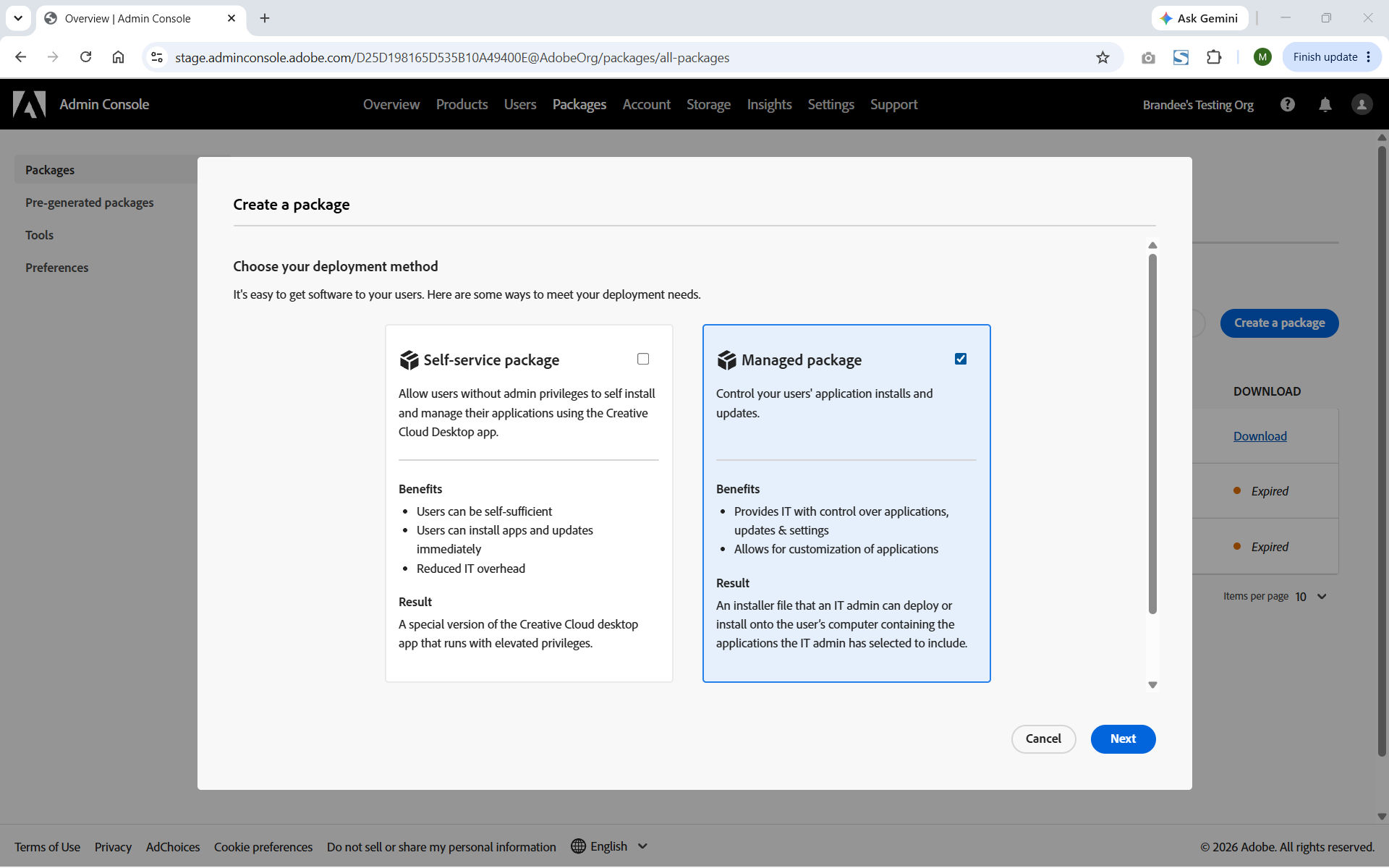
Task: Uncheck the Managed package checkbox
Action: [961, 359]
